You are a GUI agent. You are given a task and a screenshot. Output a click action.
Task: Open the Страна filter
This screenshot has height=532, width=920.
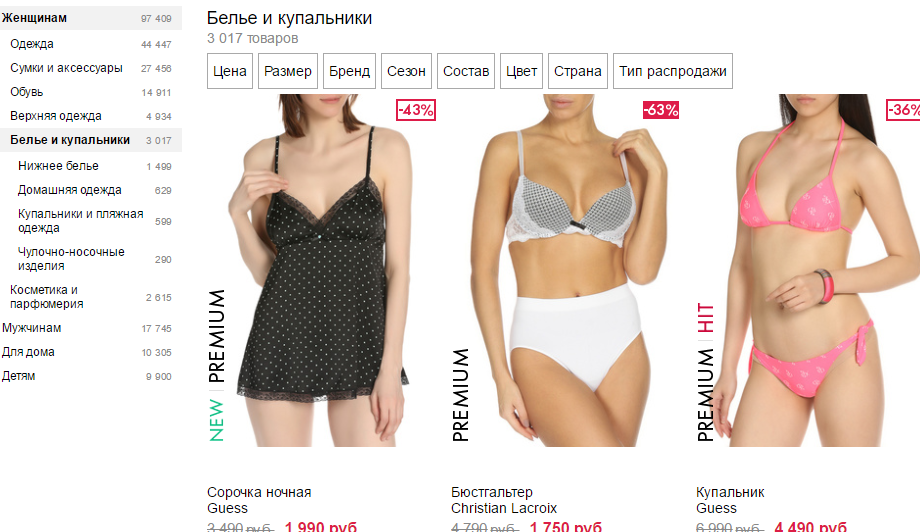click(577, 71)
